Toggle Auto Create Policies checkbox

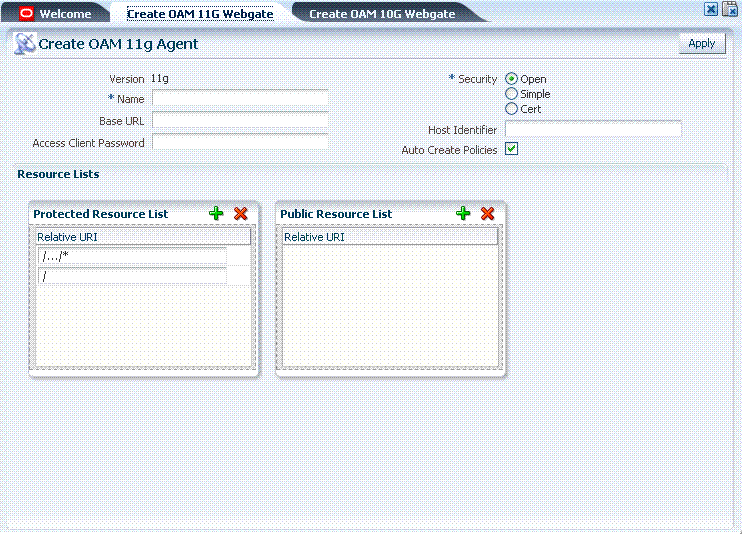[512, 149]
